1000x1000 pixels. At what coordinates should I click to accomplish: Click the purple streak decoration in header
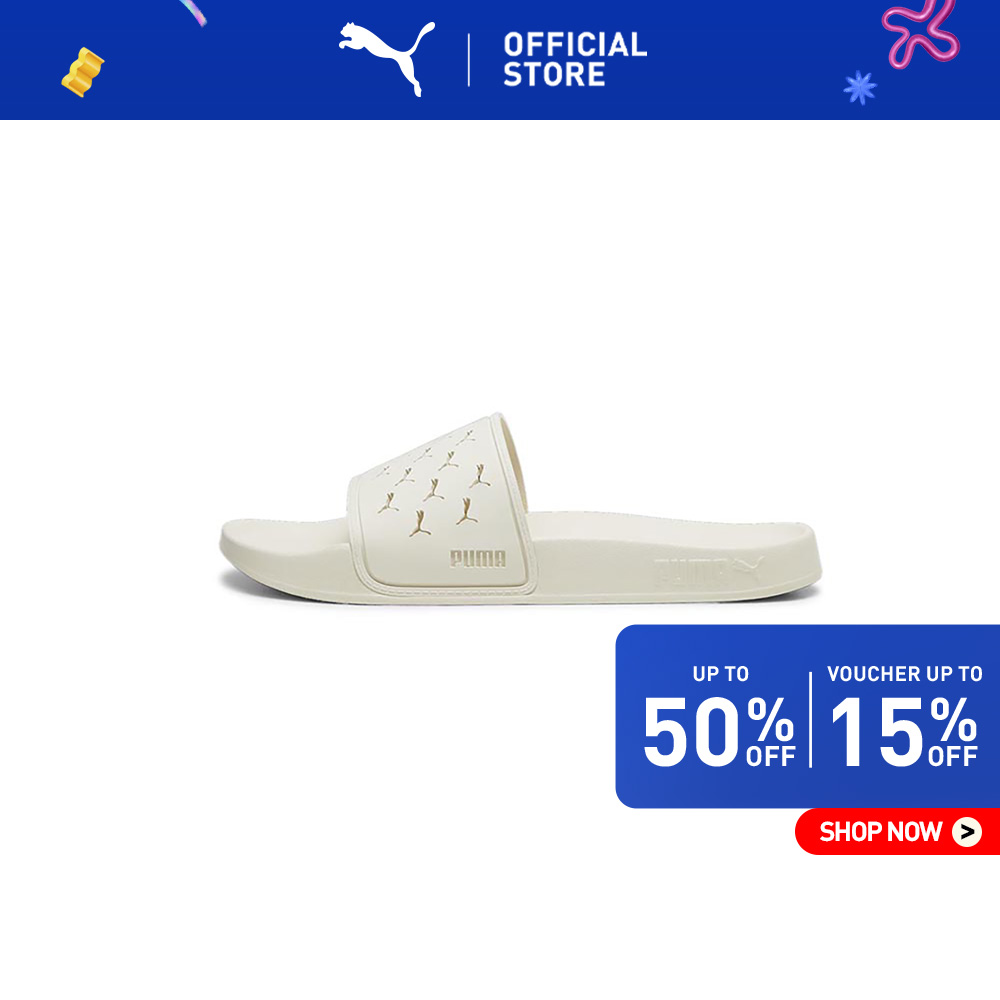coord(193,13)
